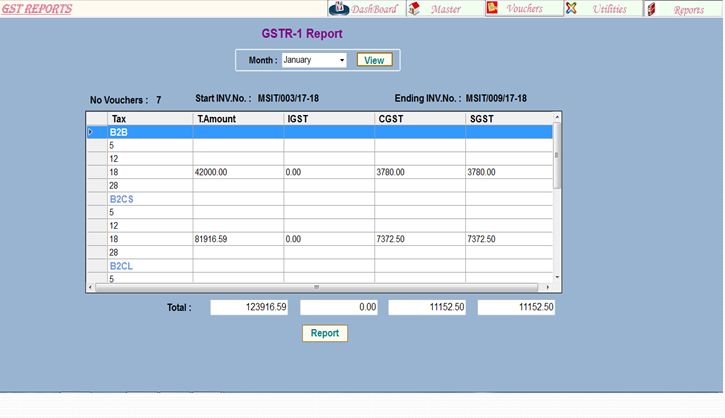
Task: Click the Vouchers icon
Action: 492,8
